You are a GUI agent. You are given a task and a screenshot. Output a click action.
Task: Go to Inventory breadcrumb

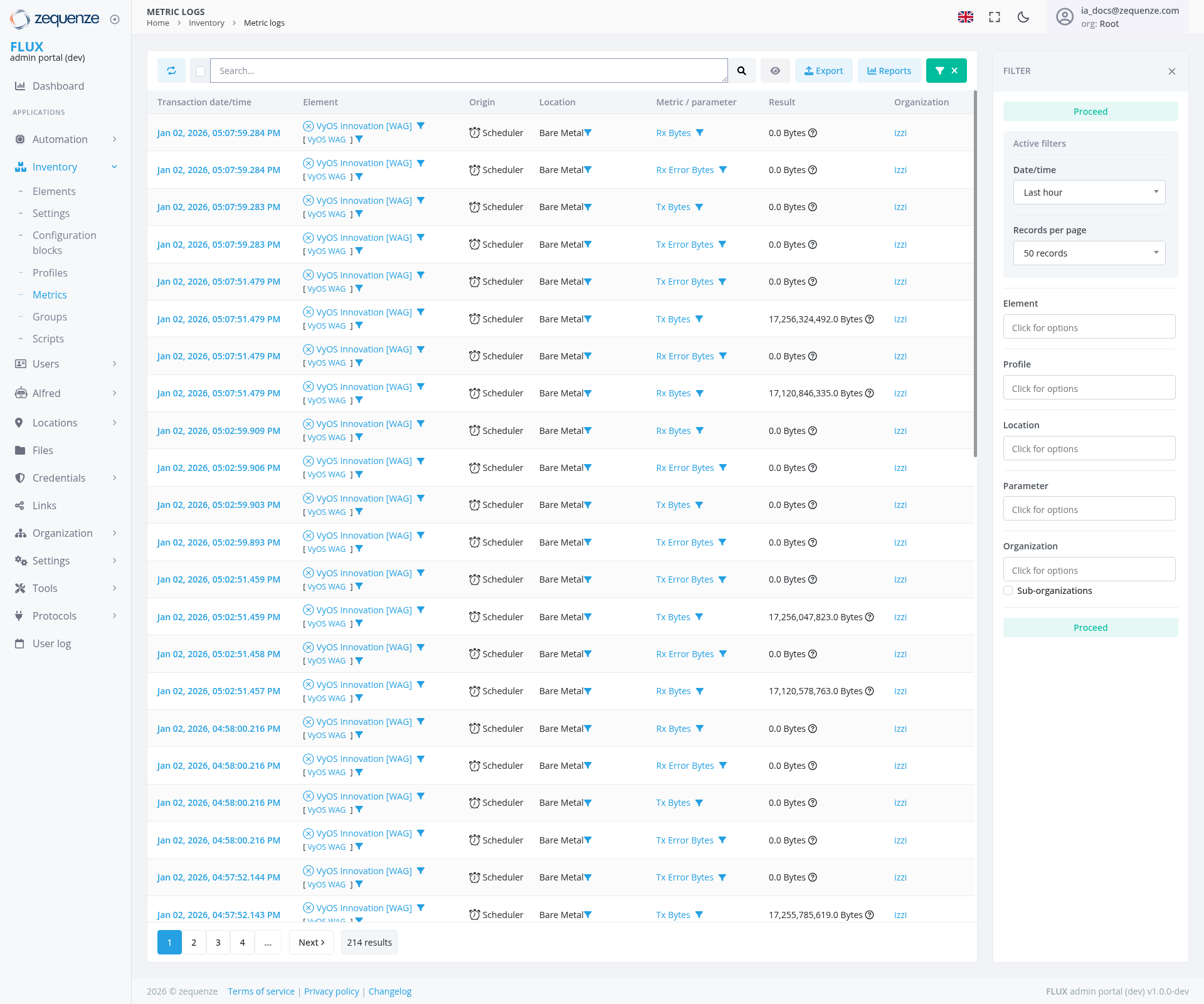(206, 23)
